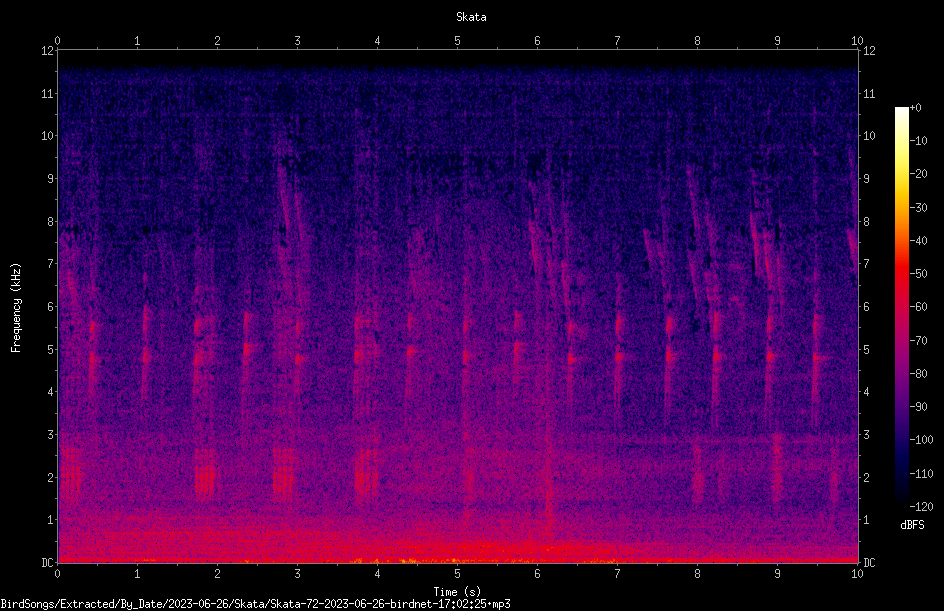Click the 10 kHz tick on the left axis
The width and height of the screenshot is (944, 611).
coord(48,136)
